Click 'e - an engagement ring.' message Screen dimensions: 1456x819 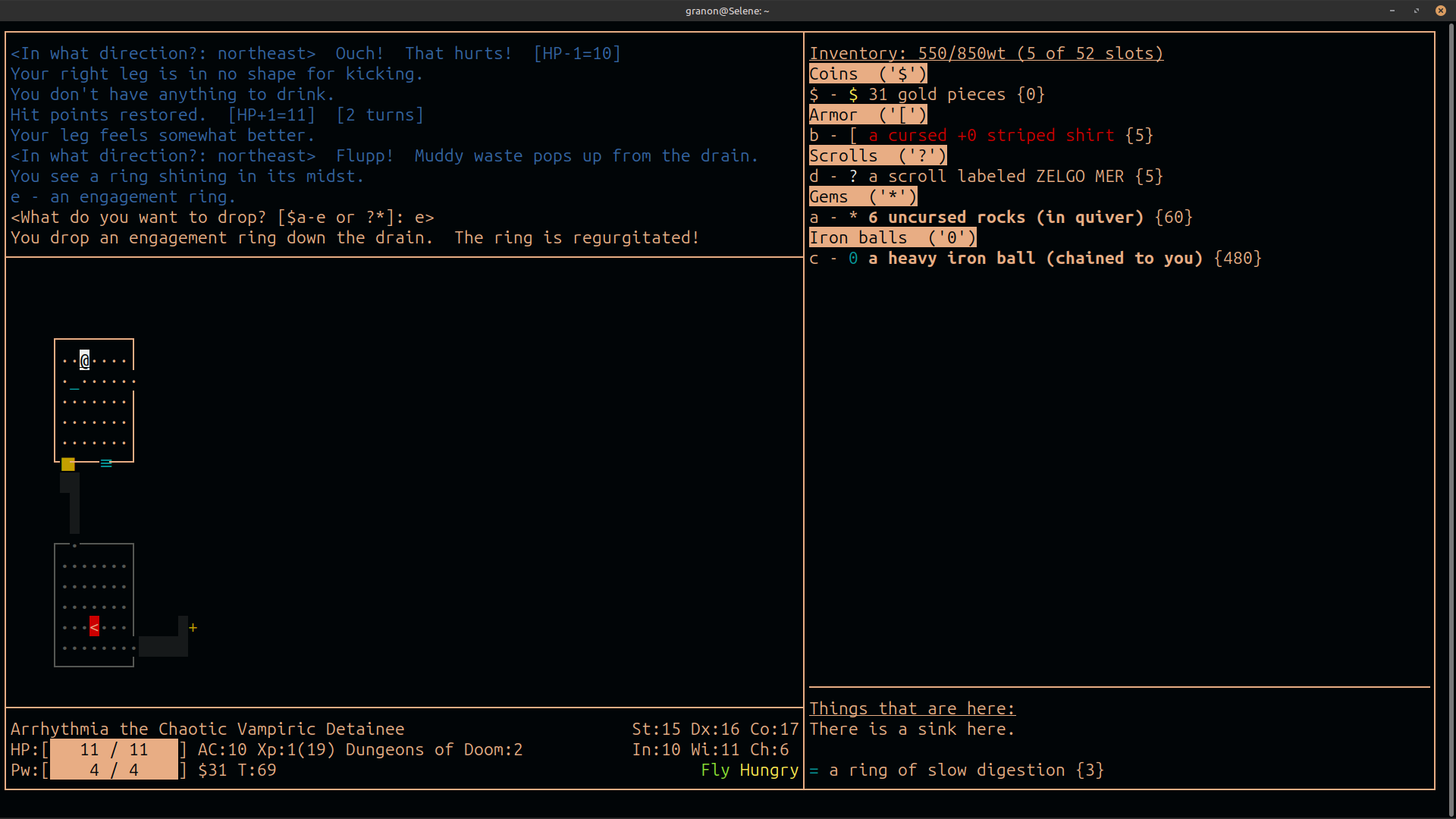(124, 197)
